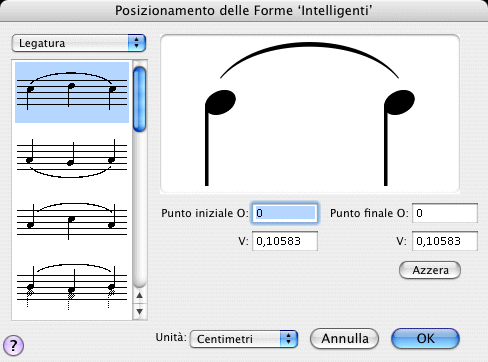Image resolution: width=488 pixels, height=362 pixels.
Task: Click the left note head in preview
Action: tap(221, 102)
